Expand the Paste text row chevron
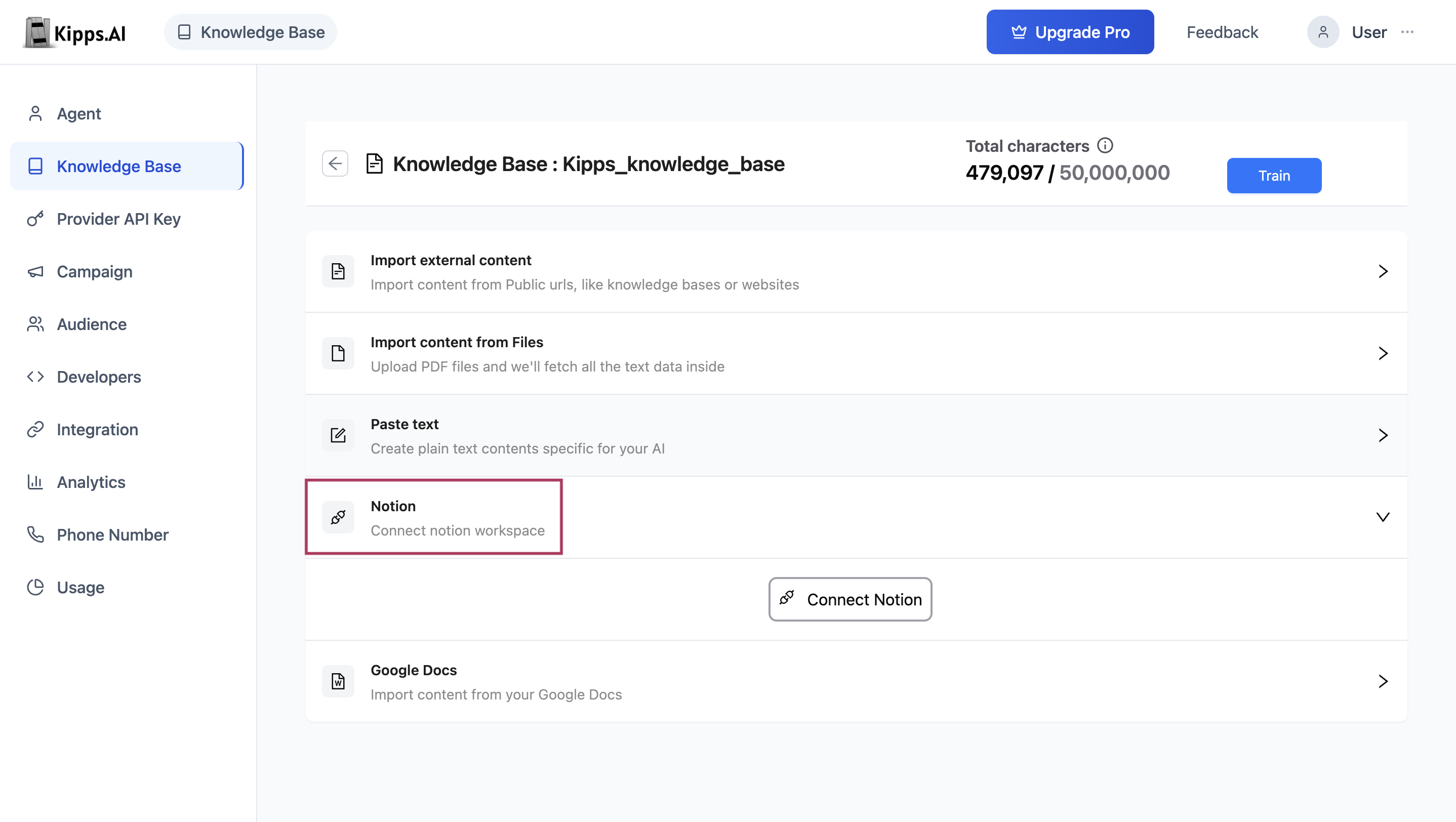1456x822 pixels. pos(1383,435)
